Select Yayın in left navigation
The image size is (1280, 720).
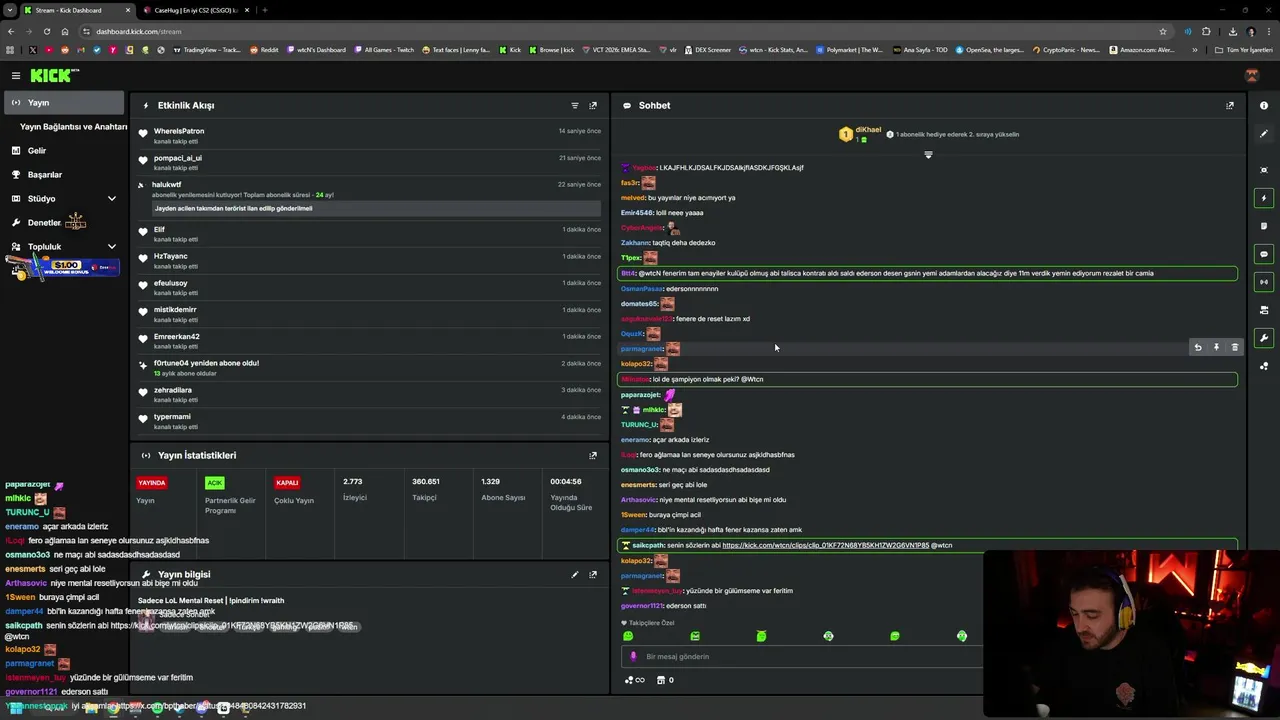click(64, 102)
